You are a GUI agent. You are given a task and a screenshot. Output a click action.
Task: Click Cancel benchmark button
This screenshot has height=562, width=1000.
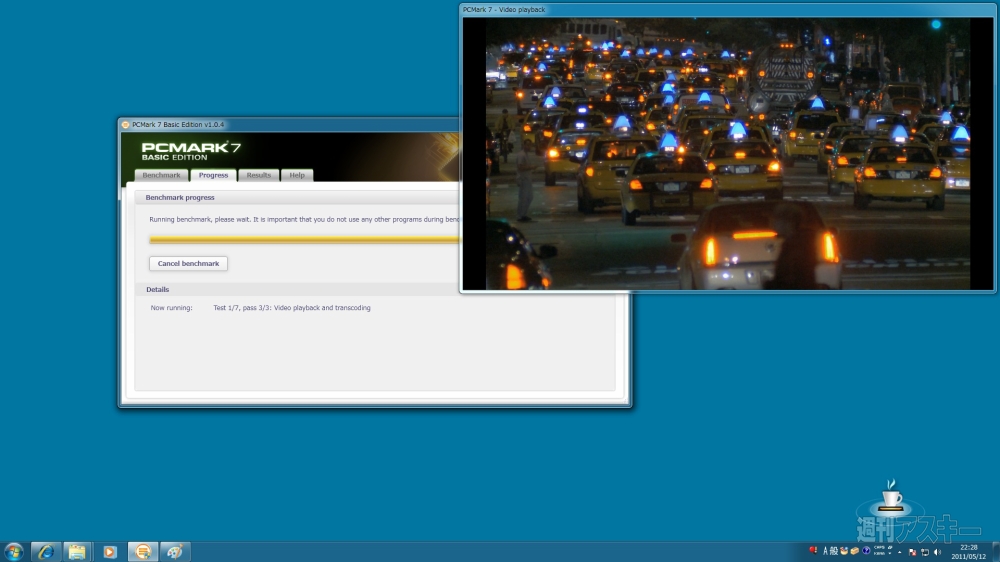click(188, 263)
